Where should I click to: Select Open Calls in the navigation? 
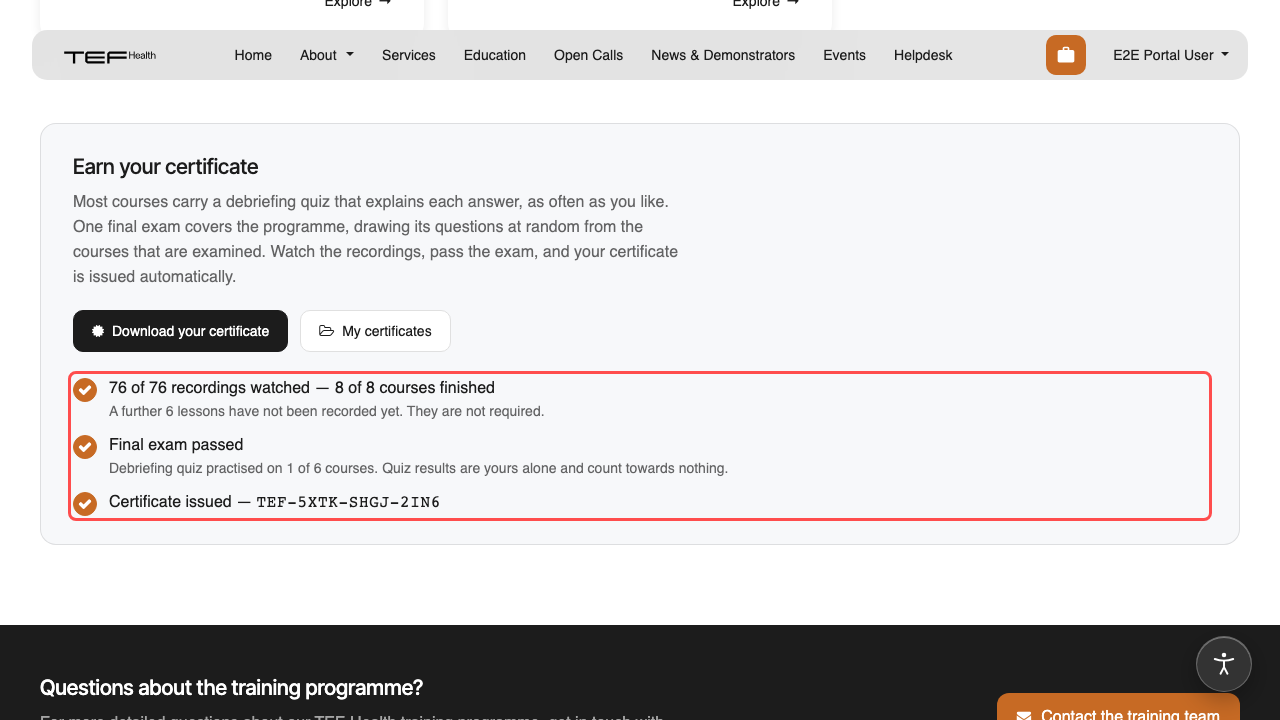pyautogui.click(x=588, y=55)
